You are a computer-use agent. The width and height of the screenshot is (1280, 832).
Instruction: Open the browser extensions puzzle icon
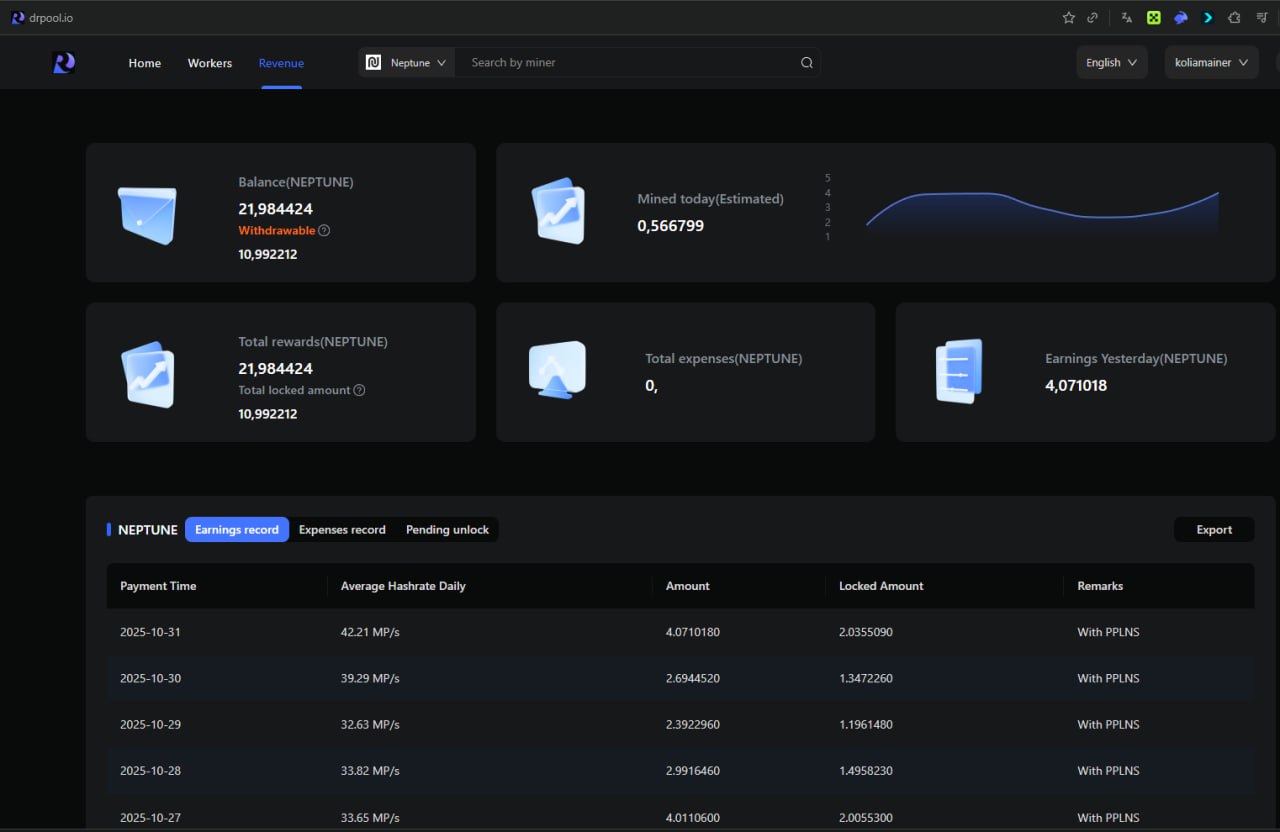pyautogui.click(x=1234, y=18)
